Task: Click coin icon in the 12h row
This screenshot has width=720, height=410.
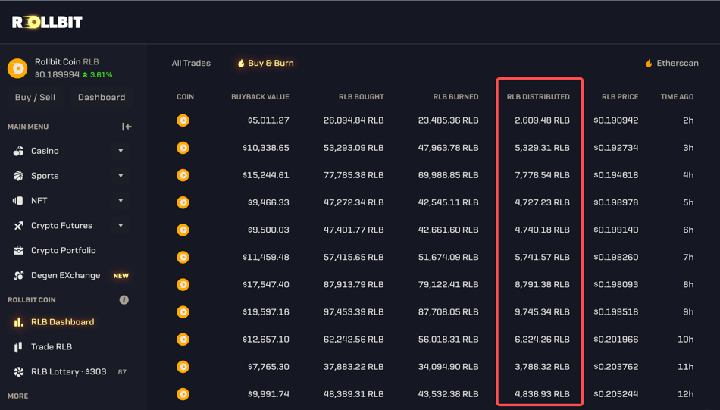Action: [183, 394]
